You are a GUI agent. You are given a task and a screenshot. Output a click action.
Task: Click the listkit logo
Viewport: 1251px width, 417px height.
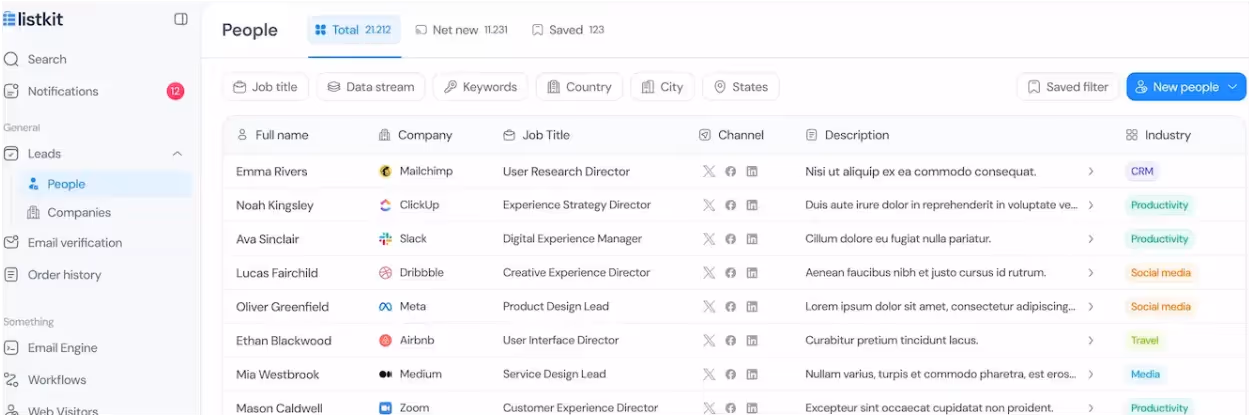pyautogui.click(x=34, y=19)
